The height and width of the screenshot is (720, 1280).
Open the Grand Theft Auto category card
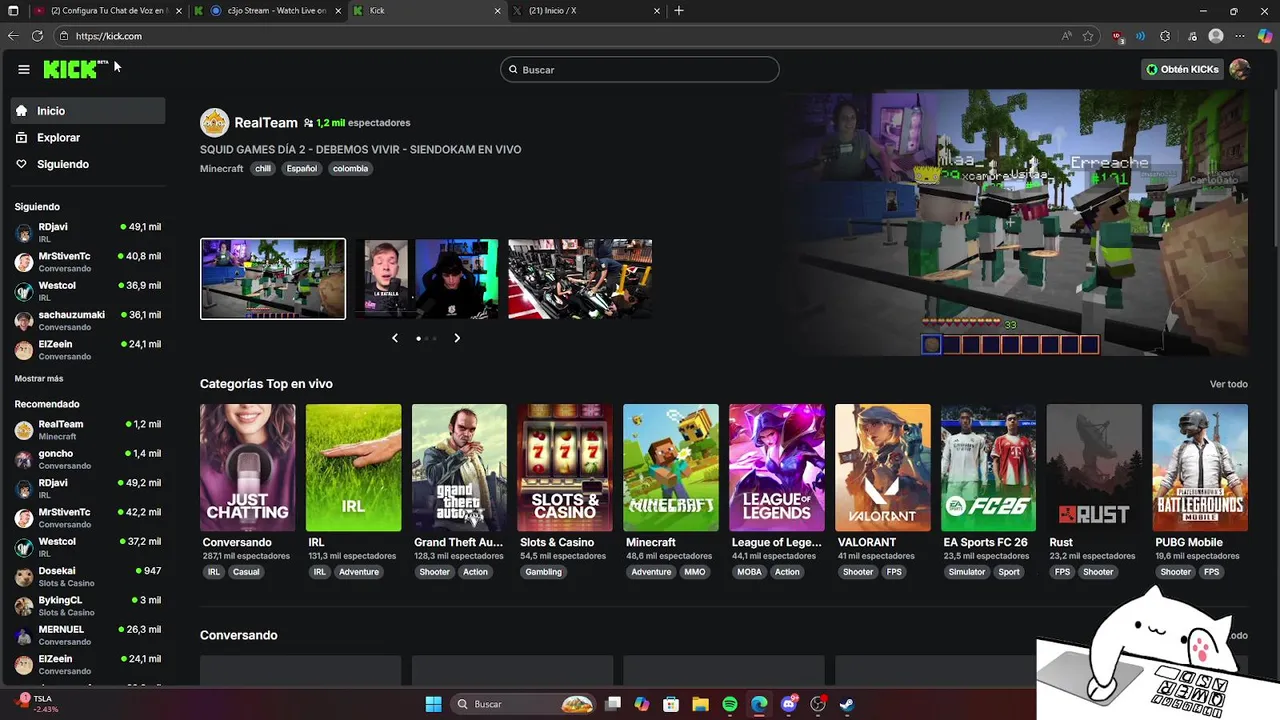point(459,467)
